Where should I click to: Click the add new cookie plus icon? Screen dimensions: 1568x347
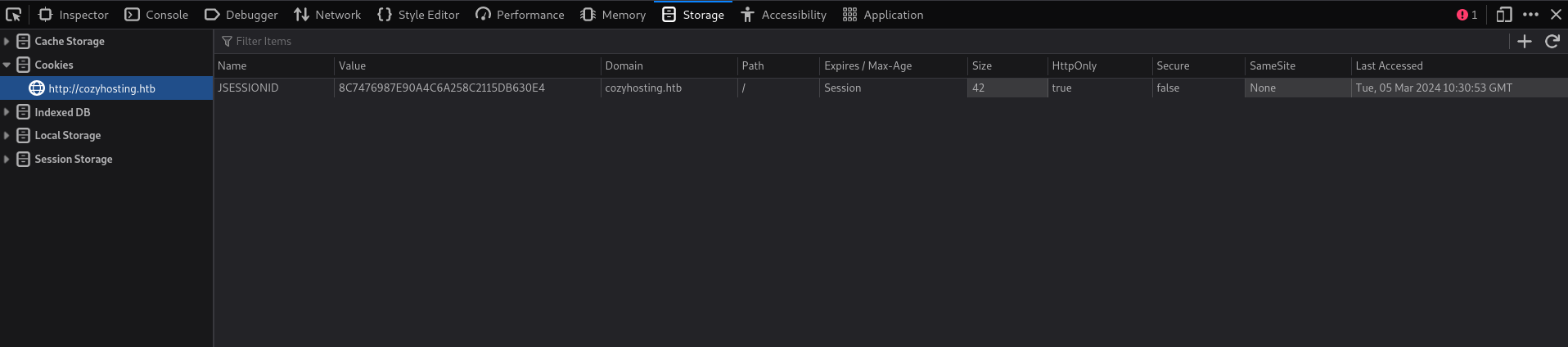tap(1524, 42)
